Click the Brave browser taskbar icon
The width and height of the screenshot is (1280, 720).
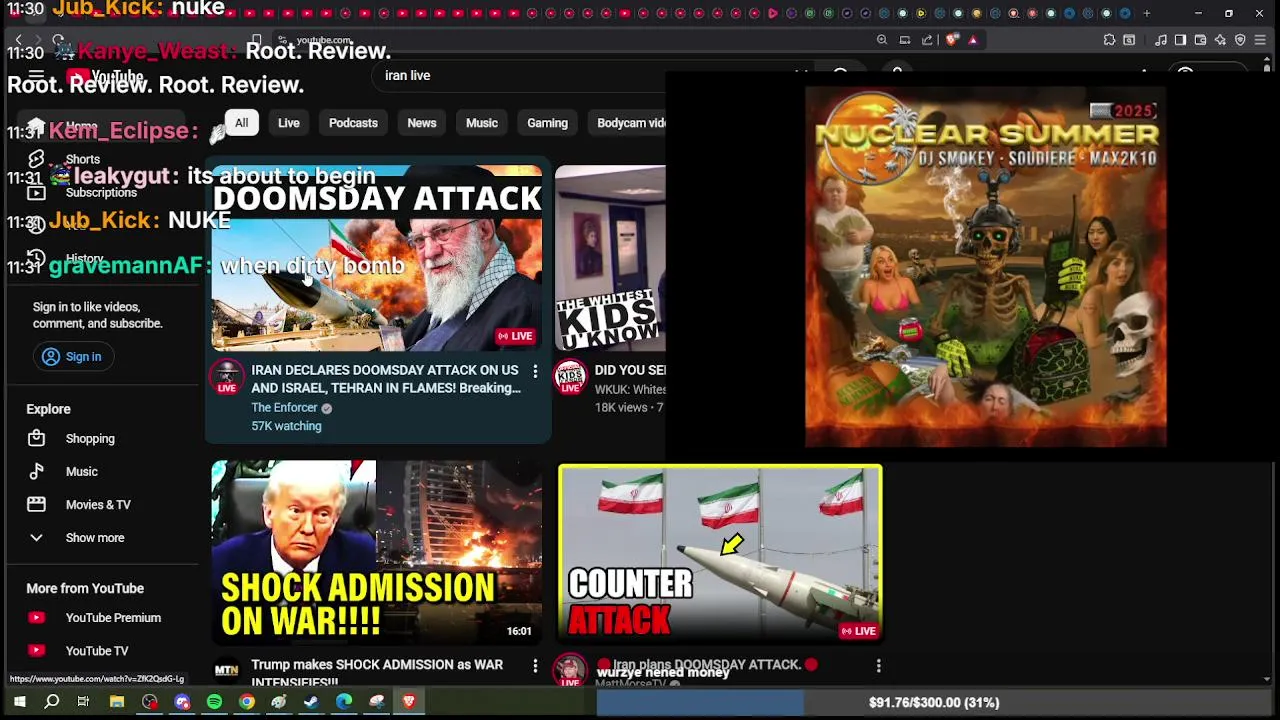coord(409,702)
